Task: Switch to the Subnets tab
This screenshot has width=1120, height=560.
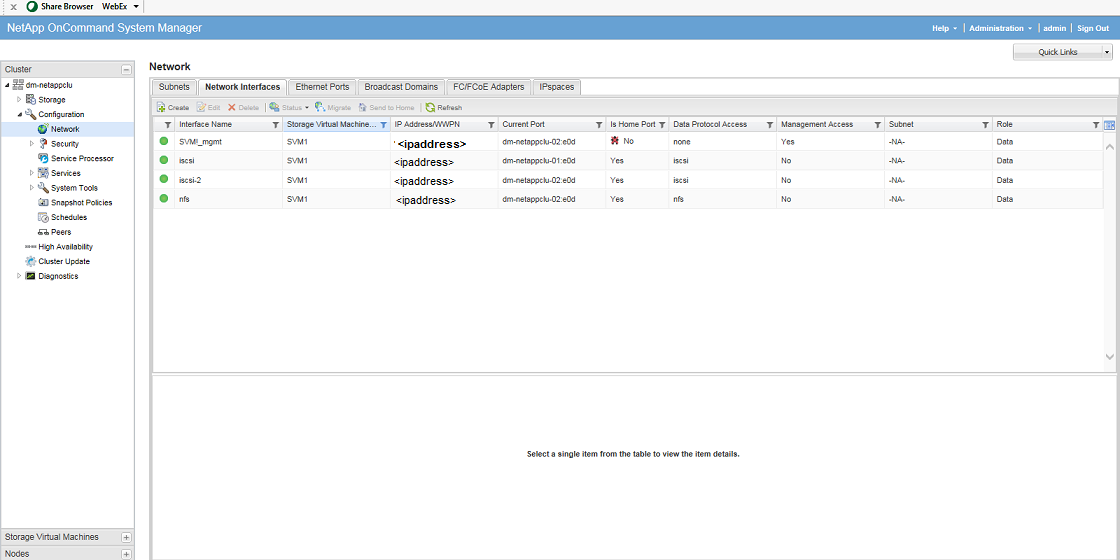Action: [174, 87]
